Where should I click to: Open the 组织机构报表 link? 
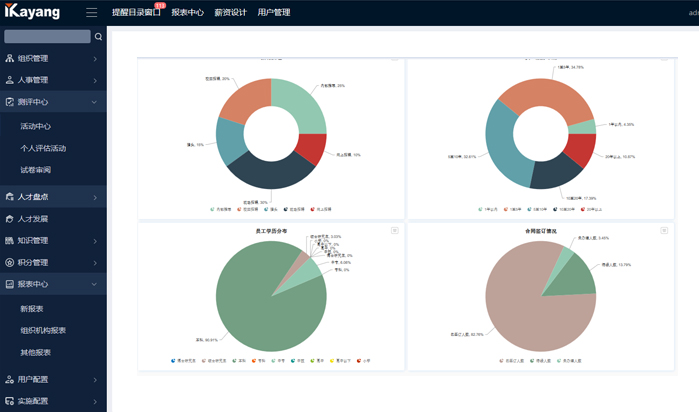[x=43, y=330]
